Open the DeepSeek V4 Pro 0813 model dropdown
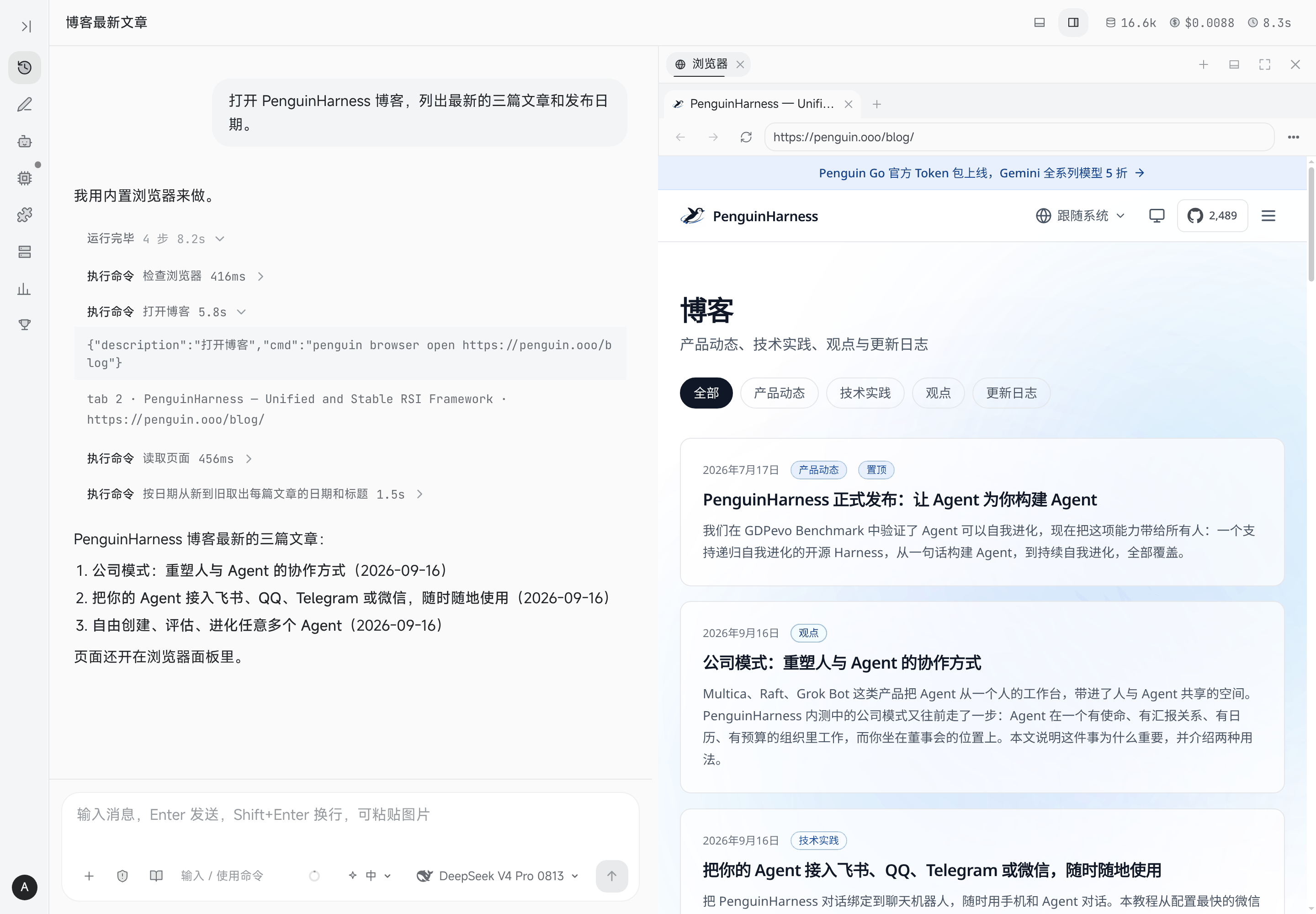This screenshot has height=914, width=1316. (498, 876)
